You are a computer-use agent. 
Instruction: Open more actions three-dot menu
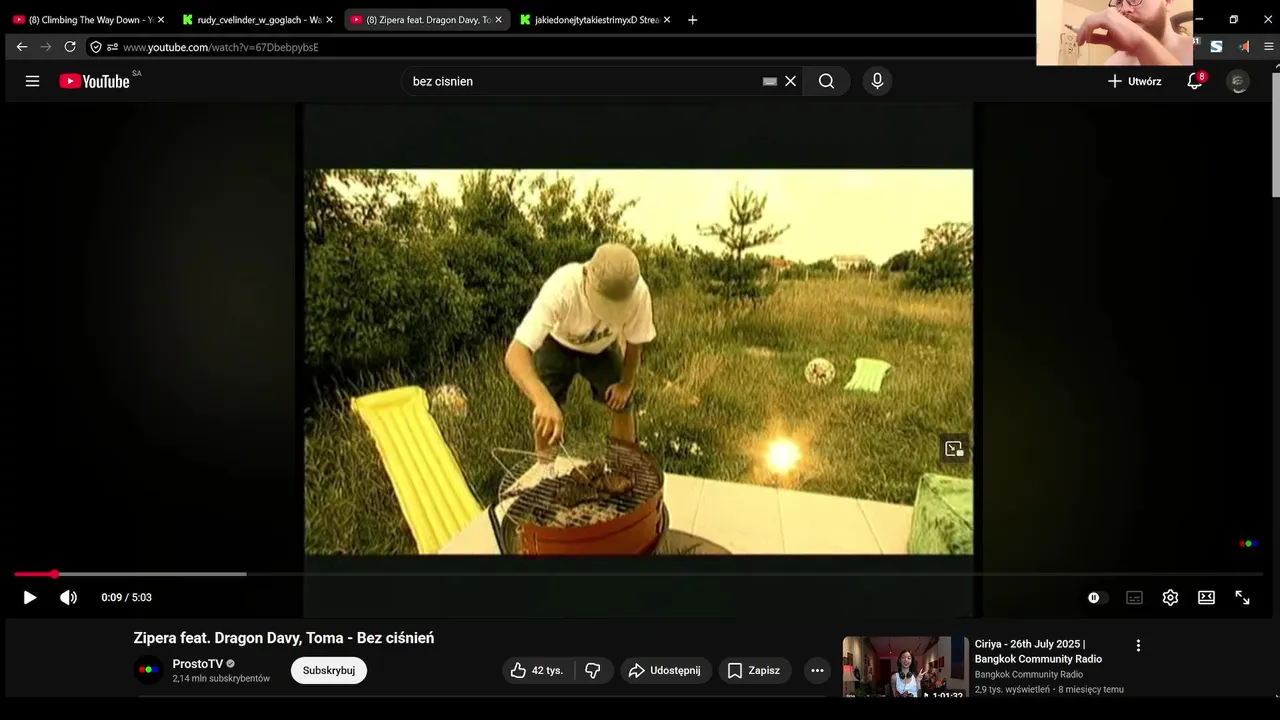tap(817, 670)
